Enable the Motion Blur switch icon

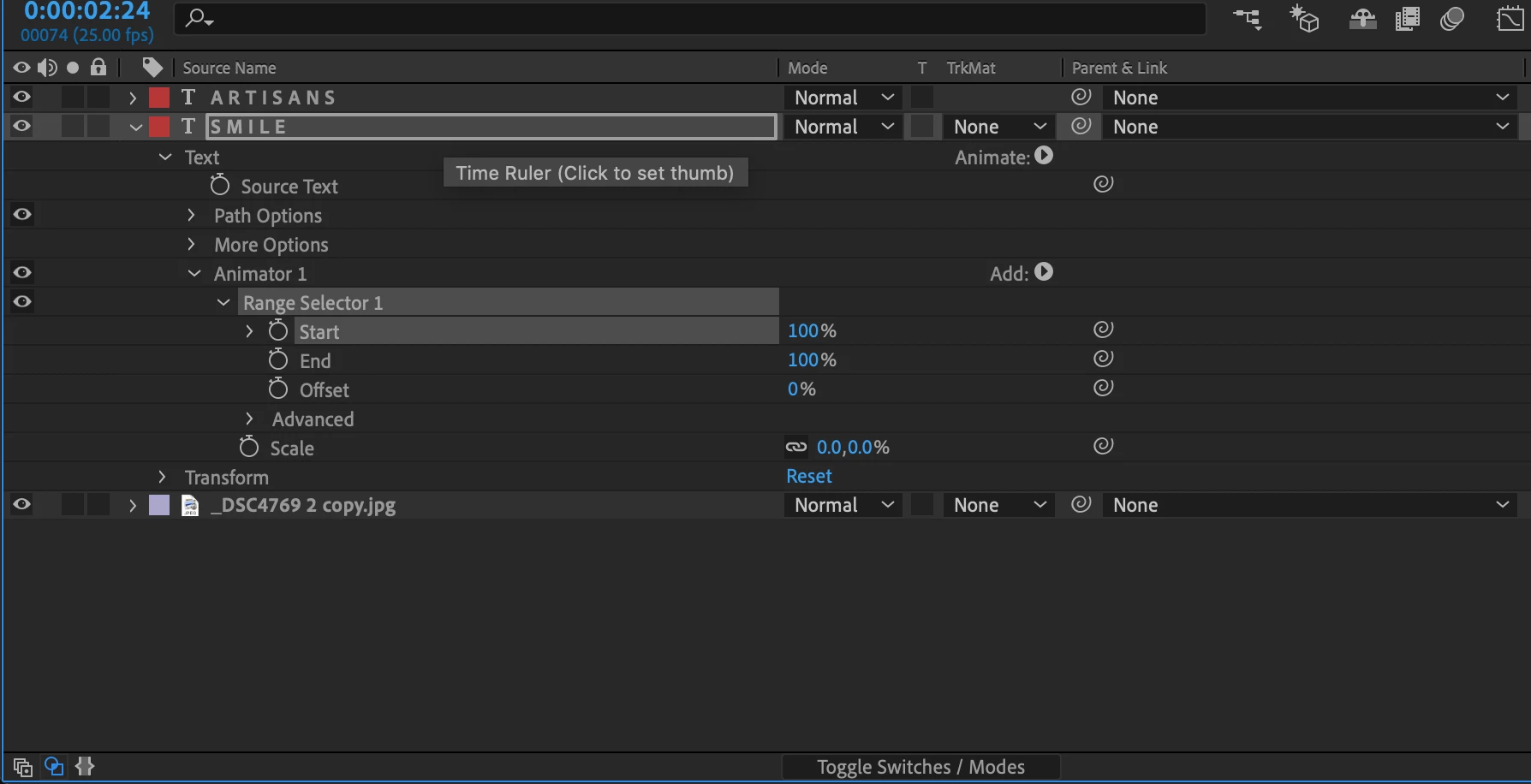pos(1452,19)
